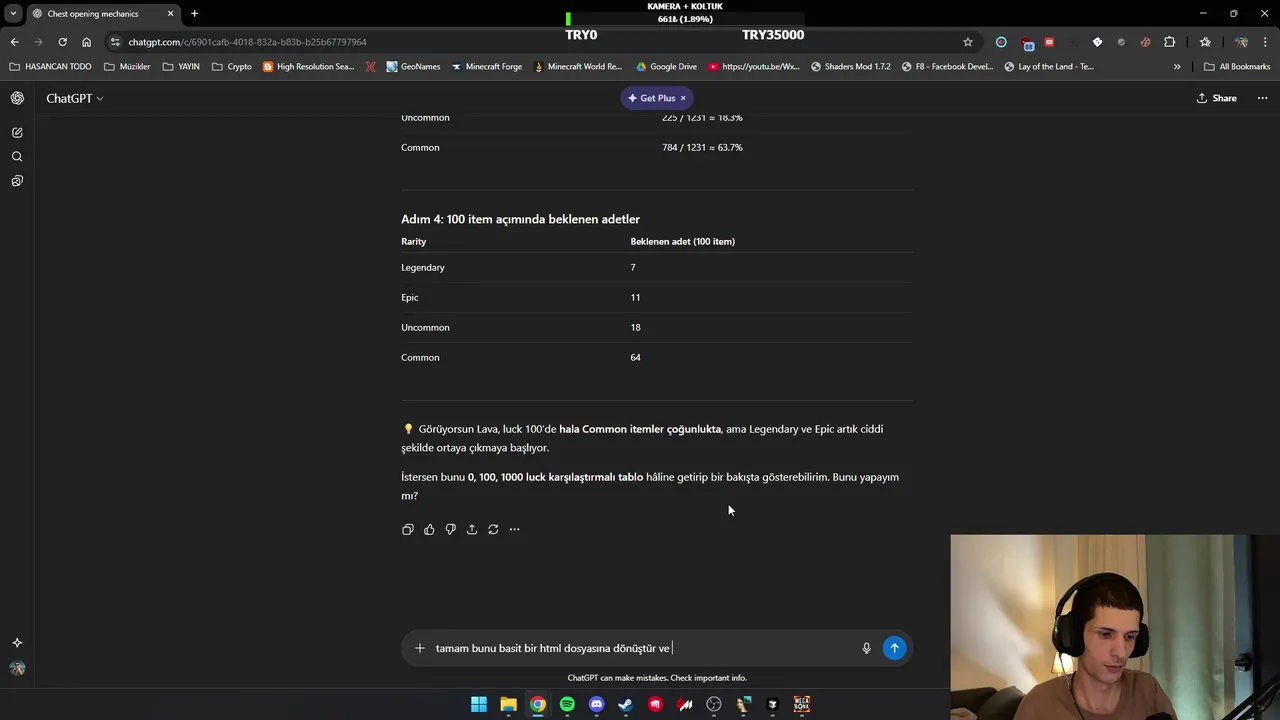Open the ChatGPT model selector dropdown
Viewport: 1280px width, 720px height.
tap(75, 98)
